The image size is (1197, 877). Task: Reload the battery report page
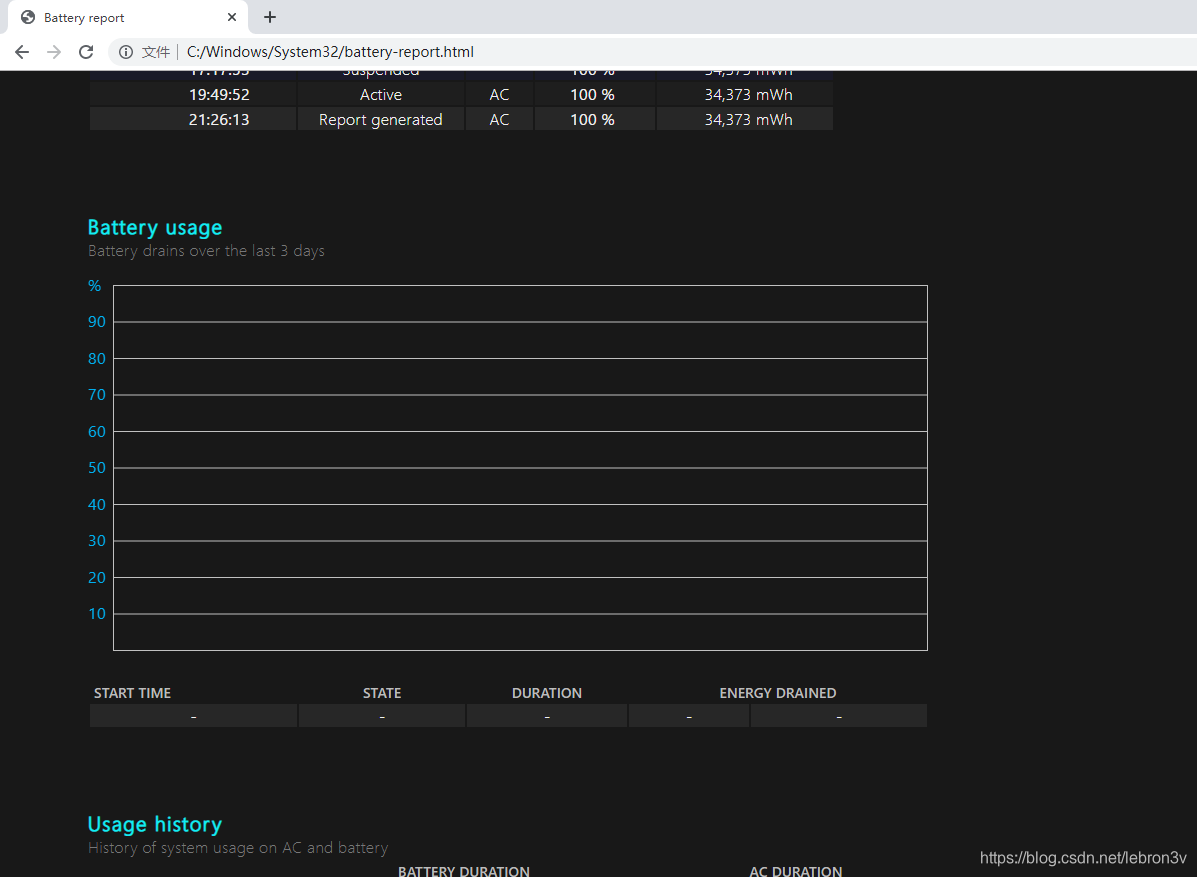[86, 52]
